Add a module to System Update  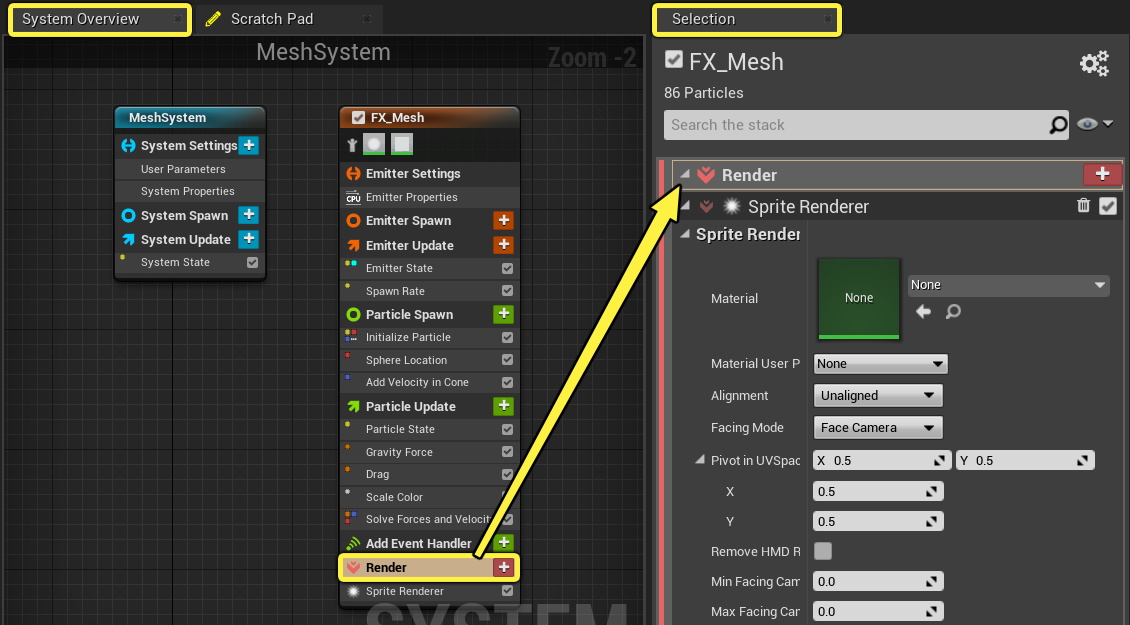pyautogui.click(x=249, y=239)
